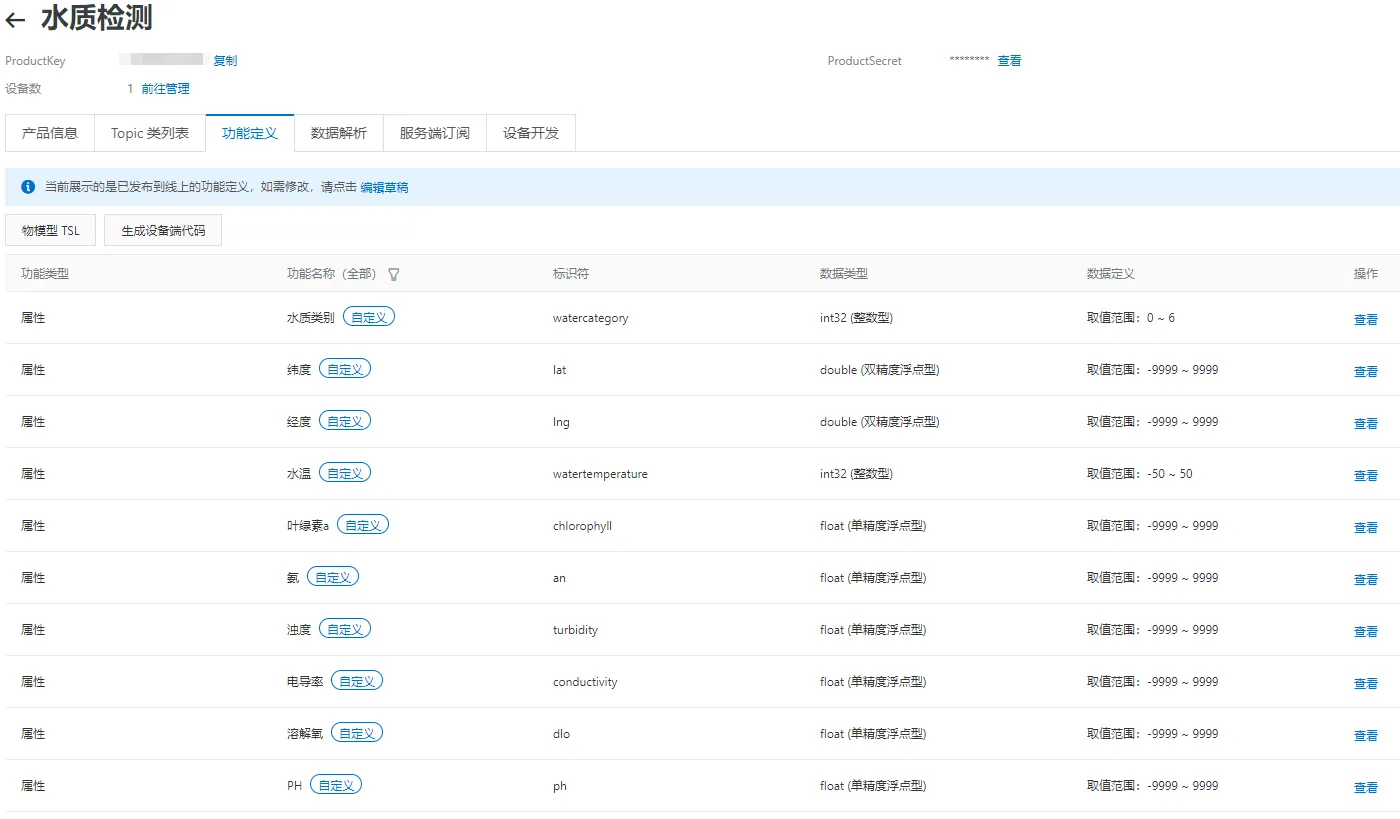Select the watertemperature identifier text
Image resolution: width=1400 pixels, height=819 pixels.
pos(600,474)
